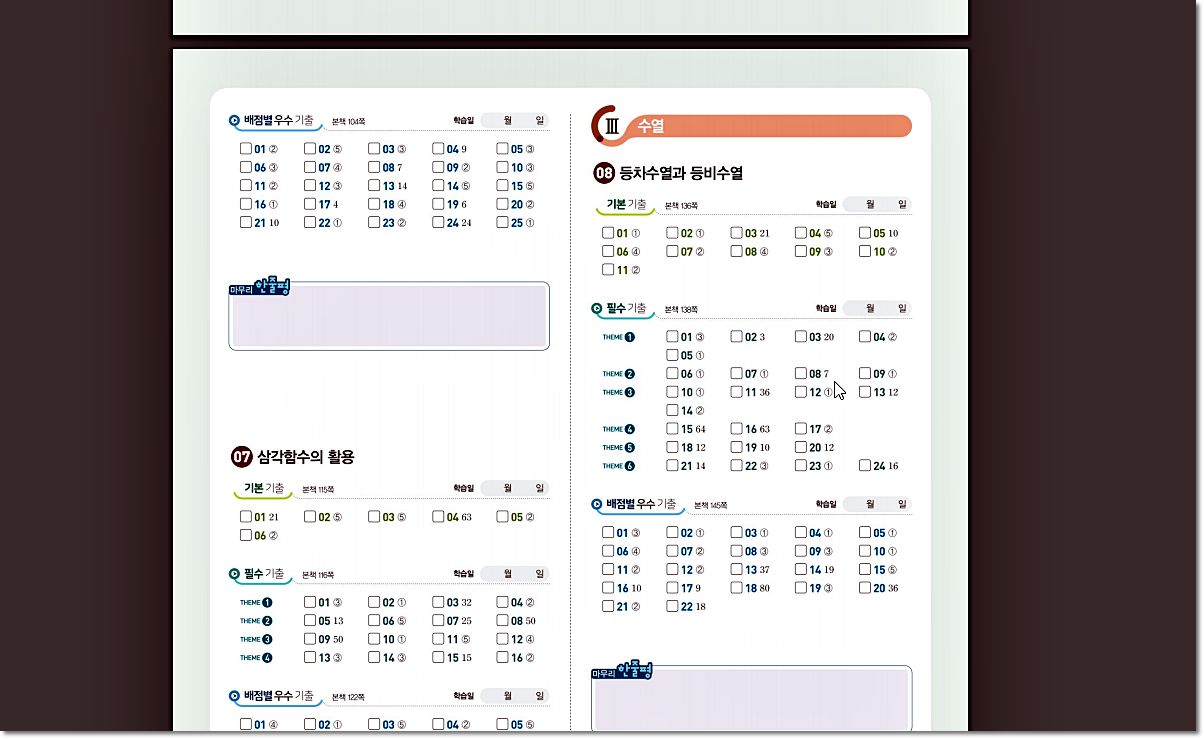Tick the checkbox for answer '16 63'
This screenshot has height=739, width=1204.
pos(737,429)
